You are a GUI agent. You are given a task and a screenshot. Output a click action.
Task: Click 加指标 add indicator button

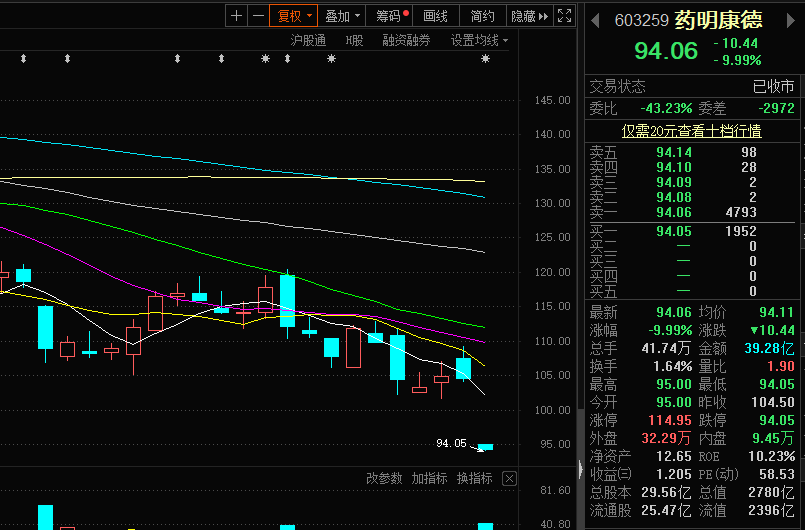pyautogui.click(x=429, y=479)
